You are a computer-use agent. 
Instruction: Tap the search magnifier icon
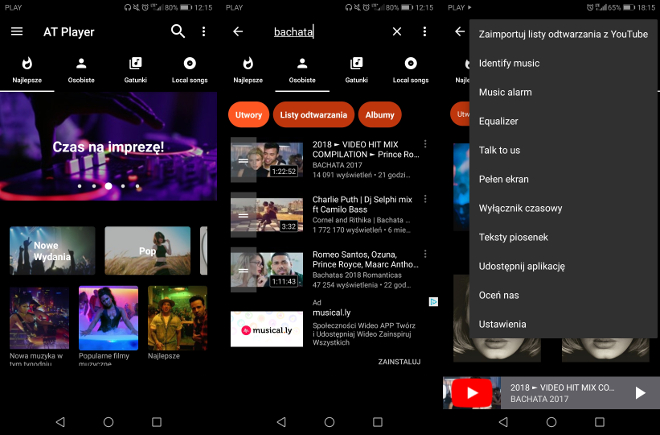178,32
